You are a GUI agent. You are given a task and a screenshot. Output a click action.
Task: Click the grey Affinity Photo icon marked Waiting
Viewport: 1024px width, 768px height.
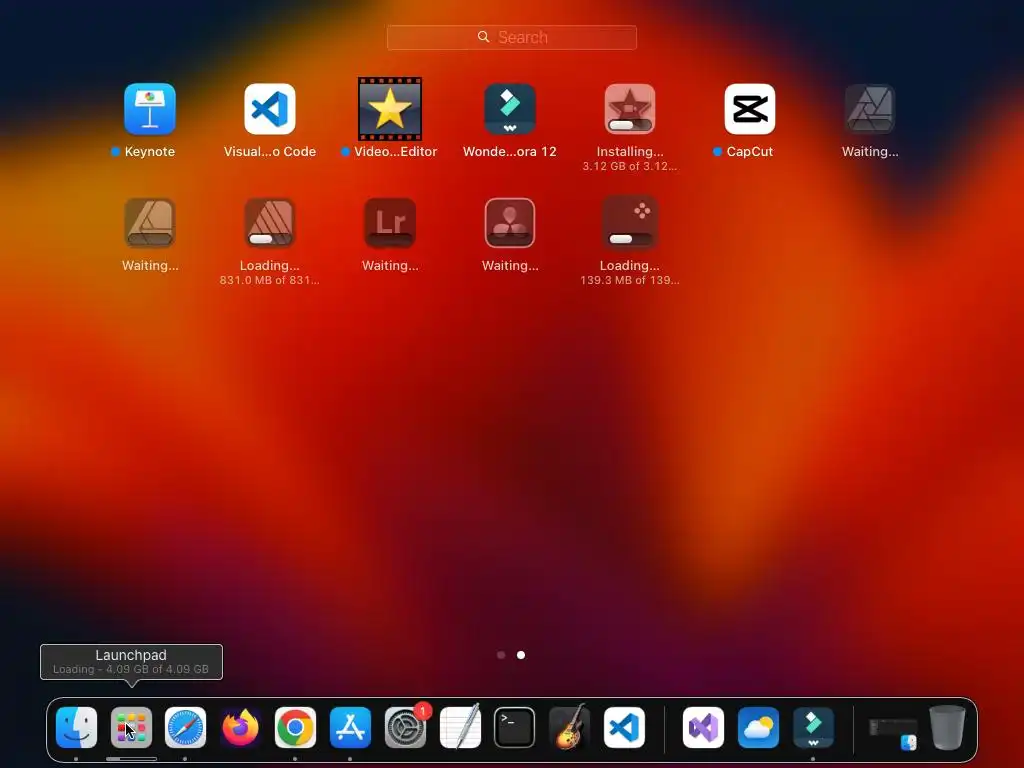pos(870,108)
